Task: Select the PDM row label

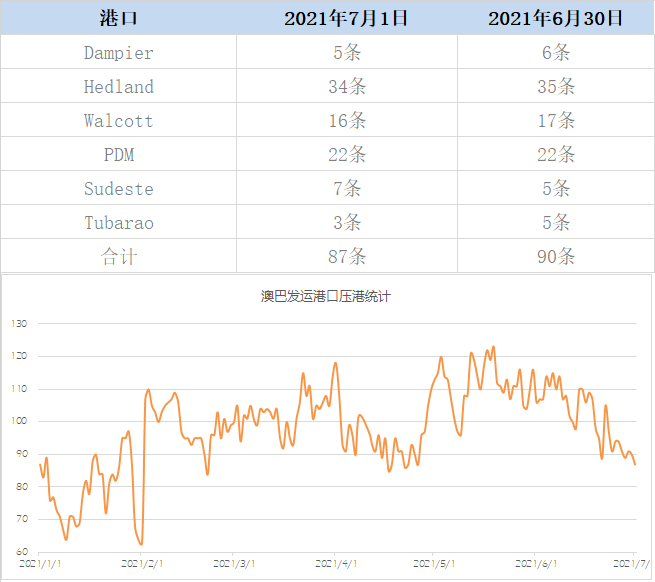Action: (119, 155)
